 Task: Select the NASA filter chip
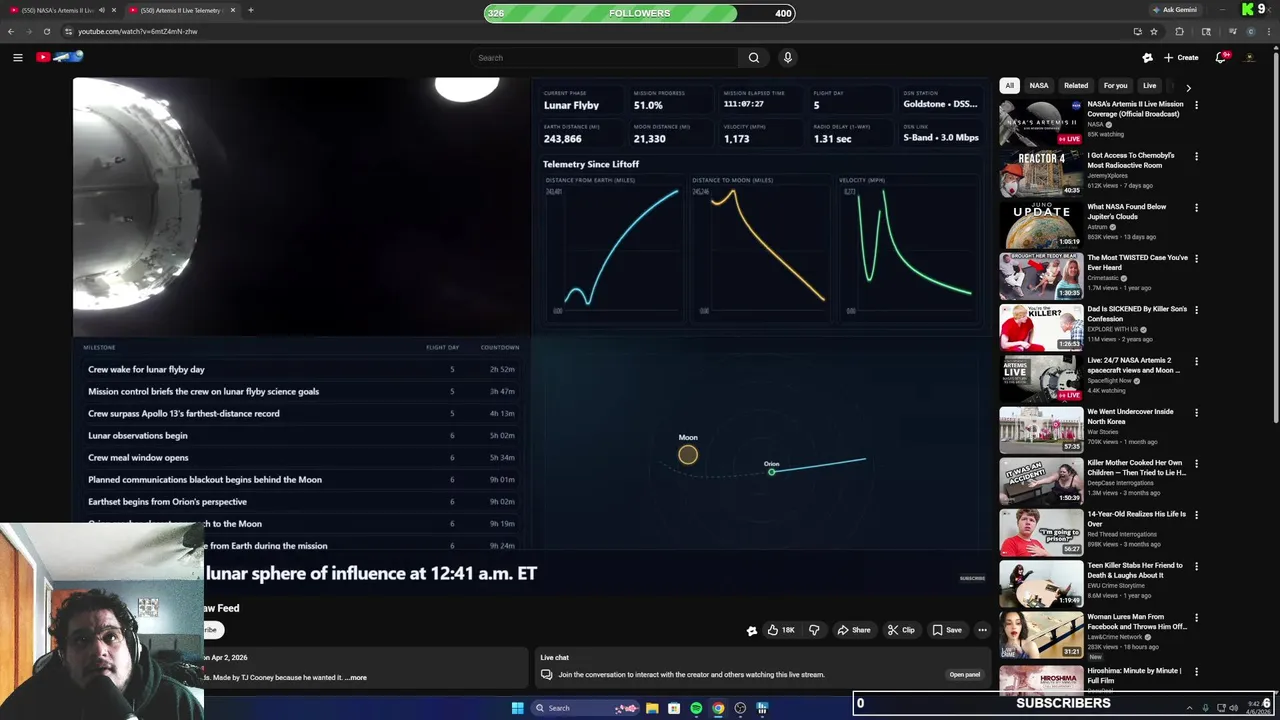pyautogui.click(x=1039, y=86)
